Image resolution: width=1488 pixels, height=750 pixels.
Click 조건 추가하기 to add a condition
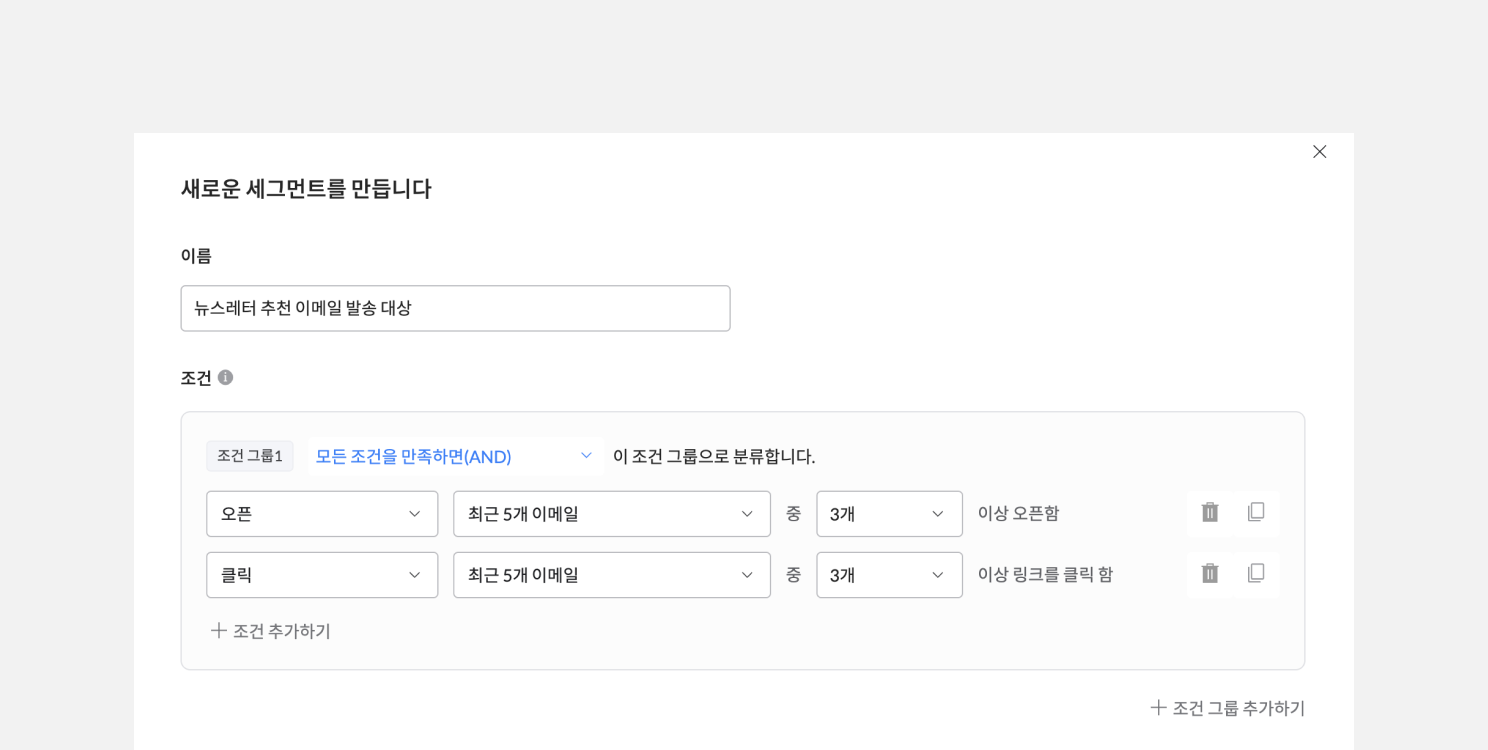click(x=270, y=631)
